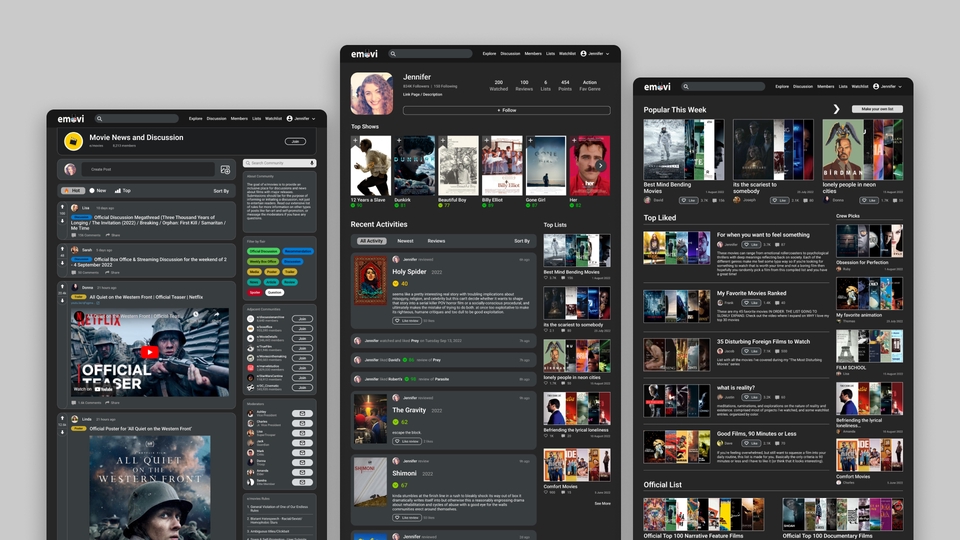Upvote Sarah's Box Office discussion post
The image size is (960, 540).
[62, 249]
